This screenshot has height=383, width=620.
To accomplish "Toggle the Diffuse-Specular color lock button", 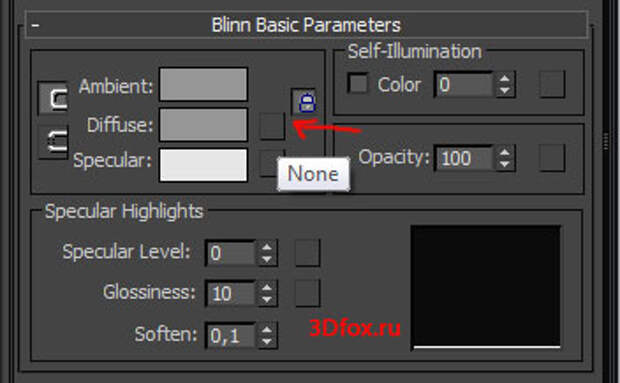I will [53, 142].
